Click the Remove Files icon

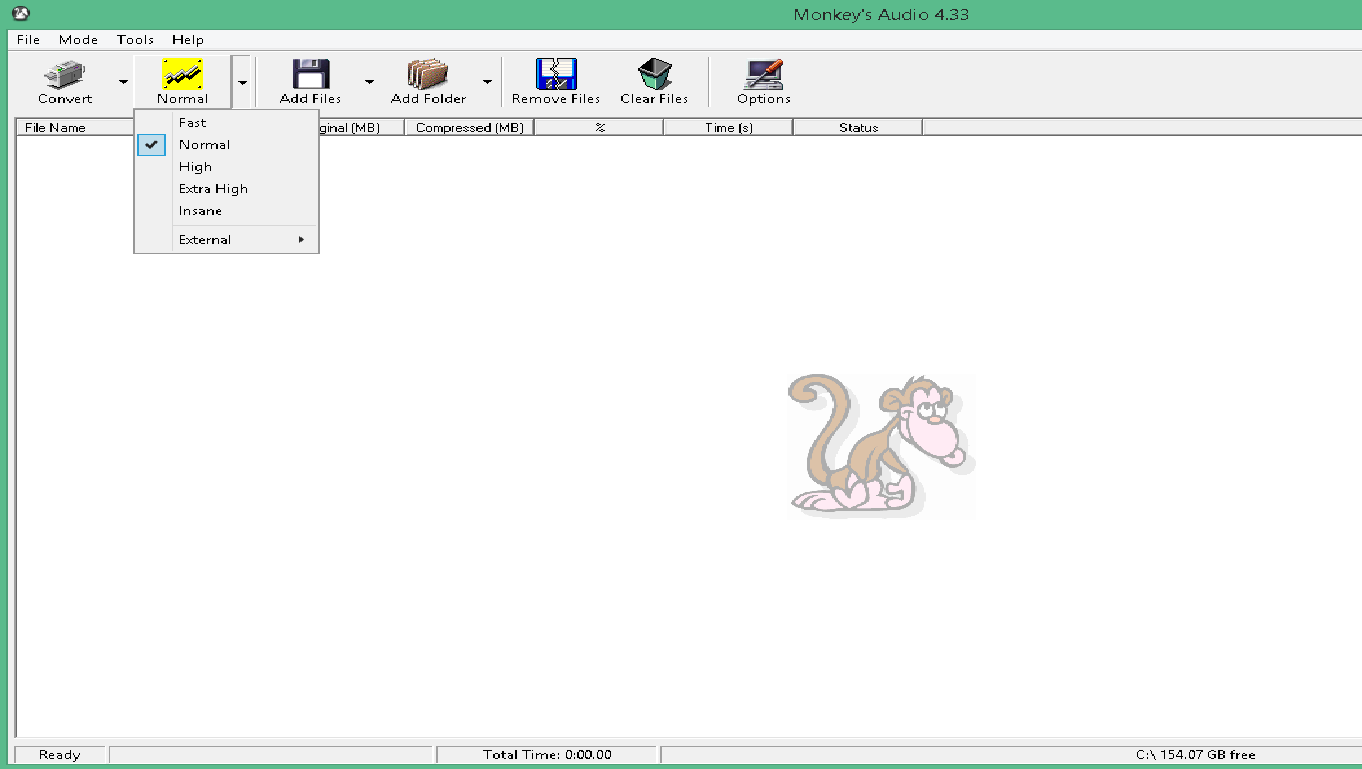[x=556, y=74]
